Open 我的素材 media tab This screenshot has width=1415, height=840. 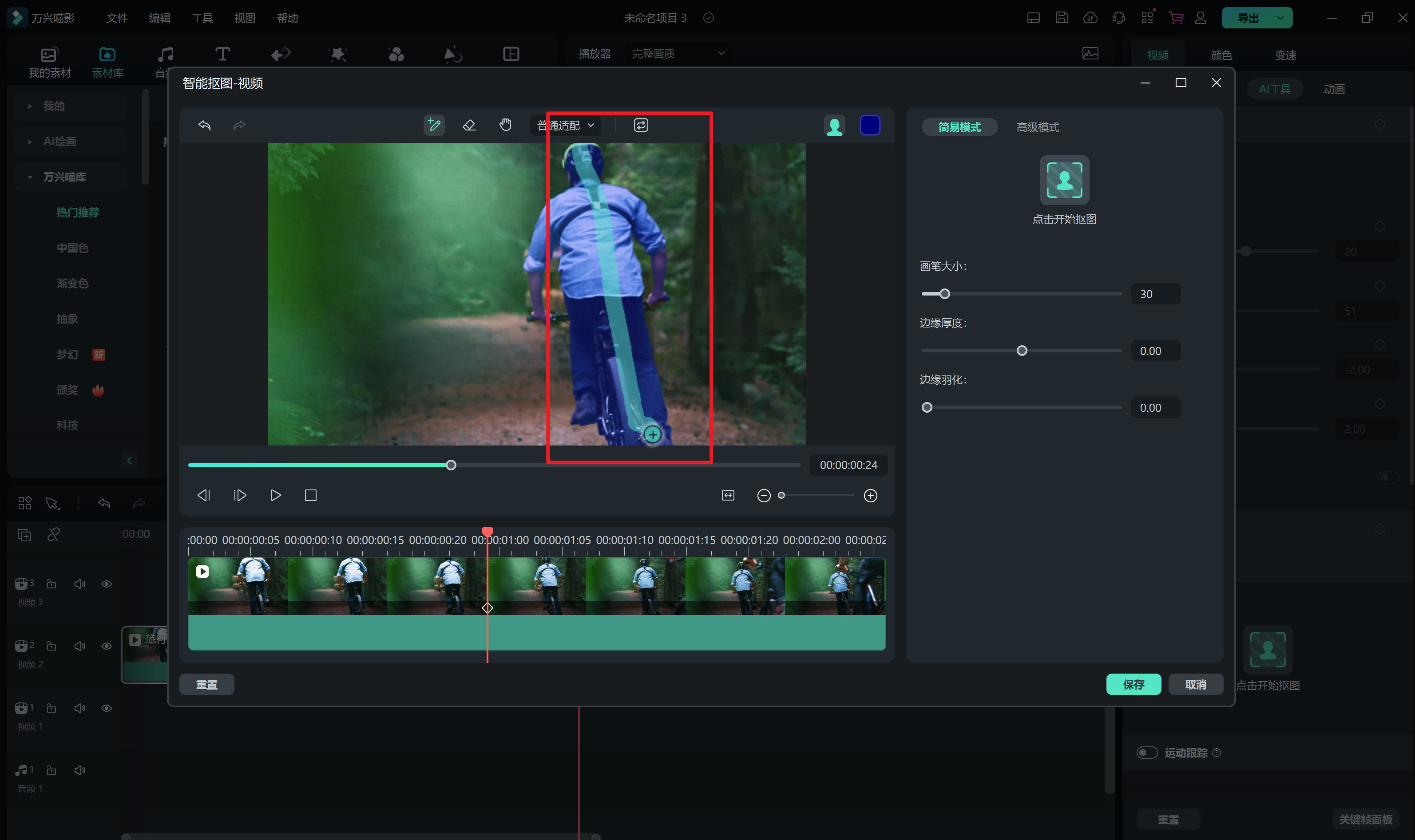pyautogui.click(x=50, y=62)
